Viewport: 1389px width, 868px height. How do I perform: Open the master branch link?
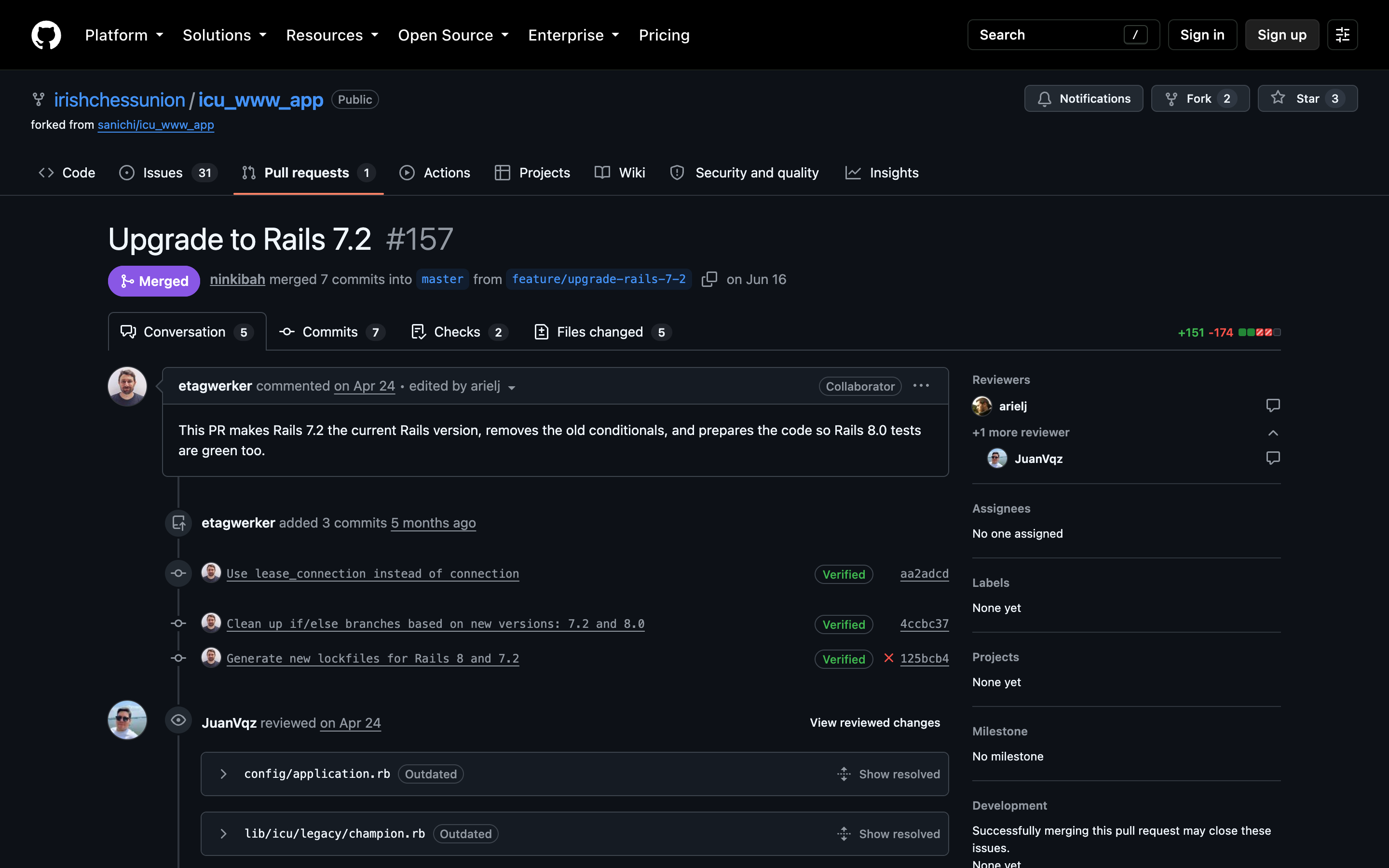click(x=442, y=279)
